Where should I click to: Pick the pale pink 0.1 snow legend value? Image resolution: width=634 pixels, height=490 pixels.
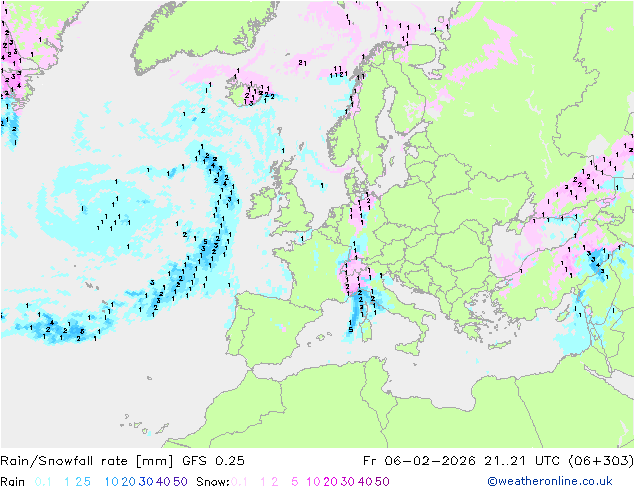pos(239,482)
